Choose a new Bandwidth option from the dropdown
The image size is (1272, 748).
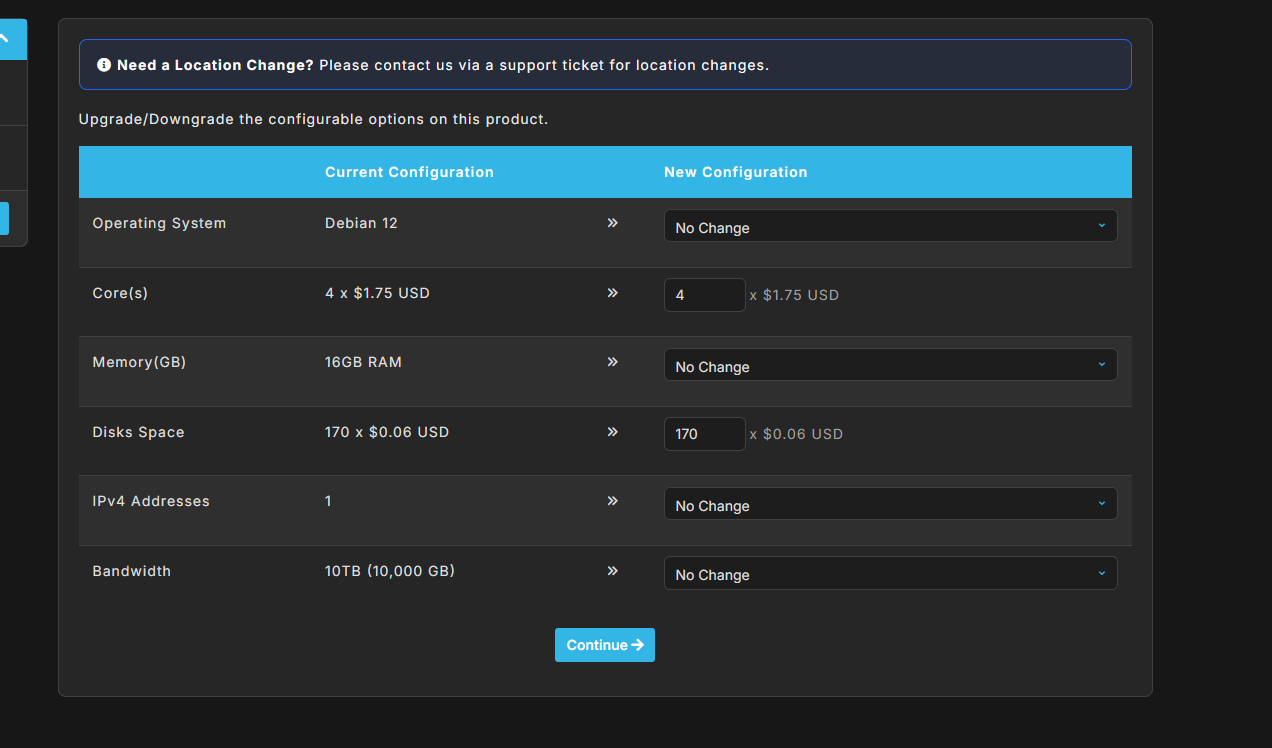coord(890,574)
